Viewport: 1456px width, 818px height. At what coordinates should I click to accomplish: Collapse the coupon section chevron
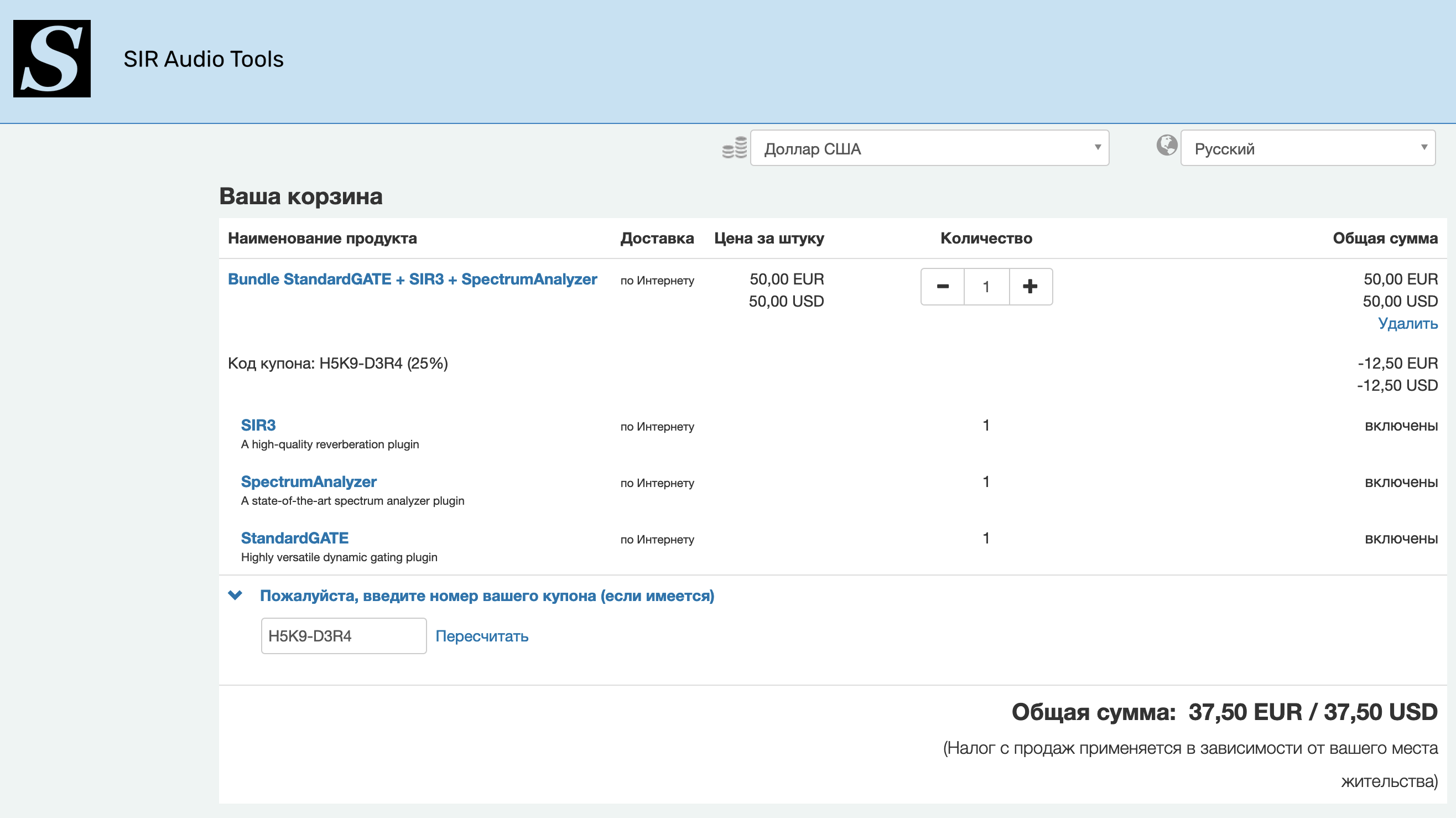[x=235, y=596]
